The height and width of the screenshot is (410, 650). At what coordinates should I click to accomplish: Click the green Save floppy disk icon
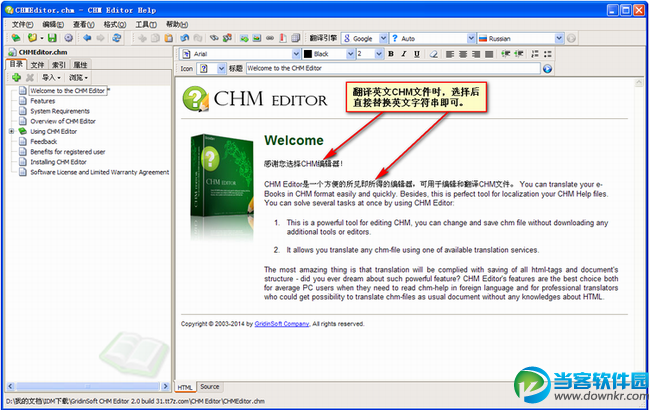(52, 38)
